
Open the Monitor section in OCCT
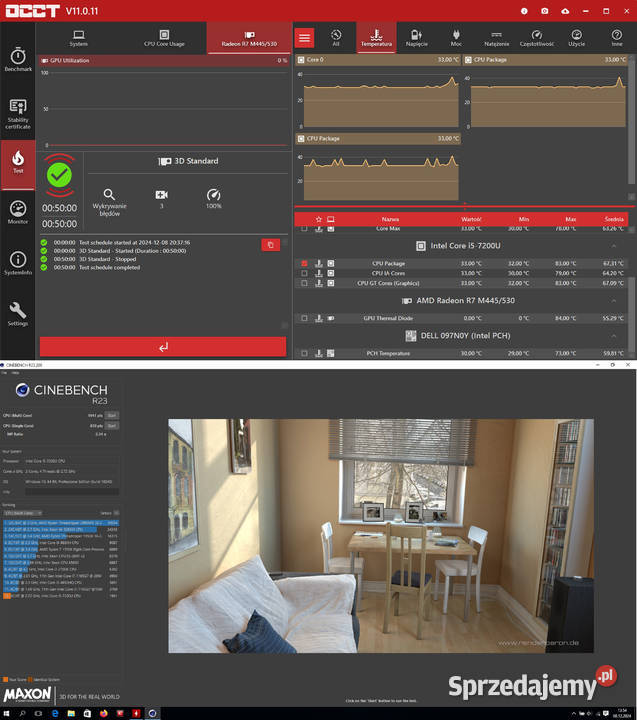coord(18,212)
